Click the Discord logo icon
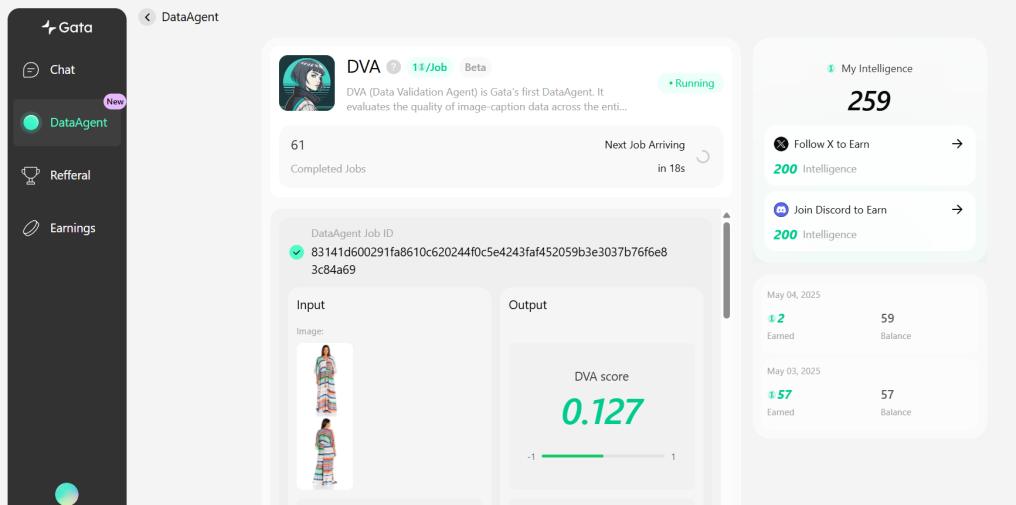Image resolution: width=1016 pixels, height=505 pixels. 781,209
